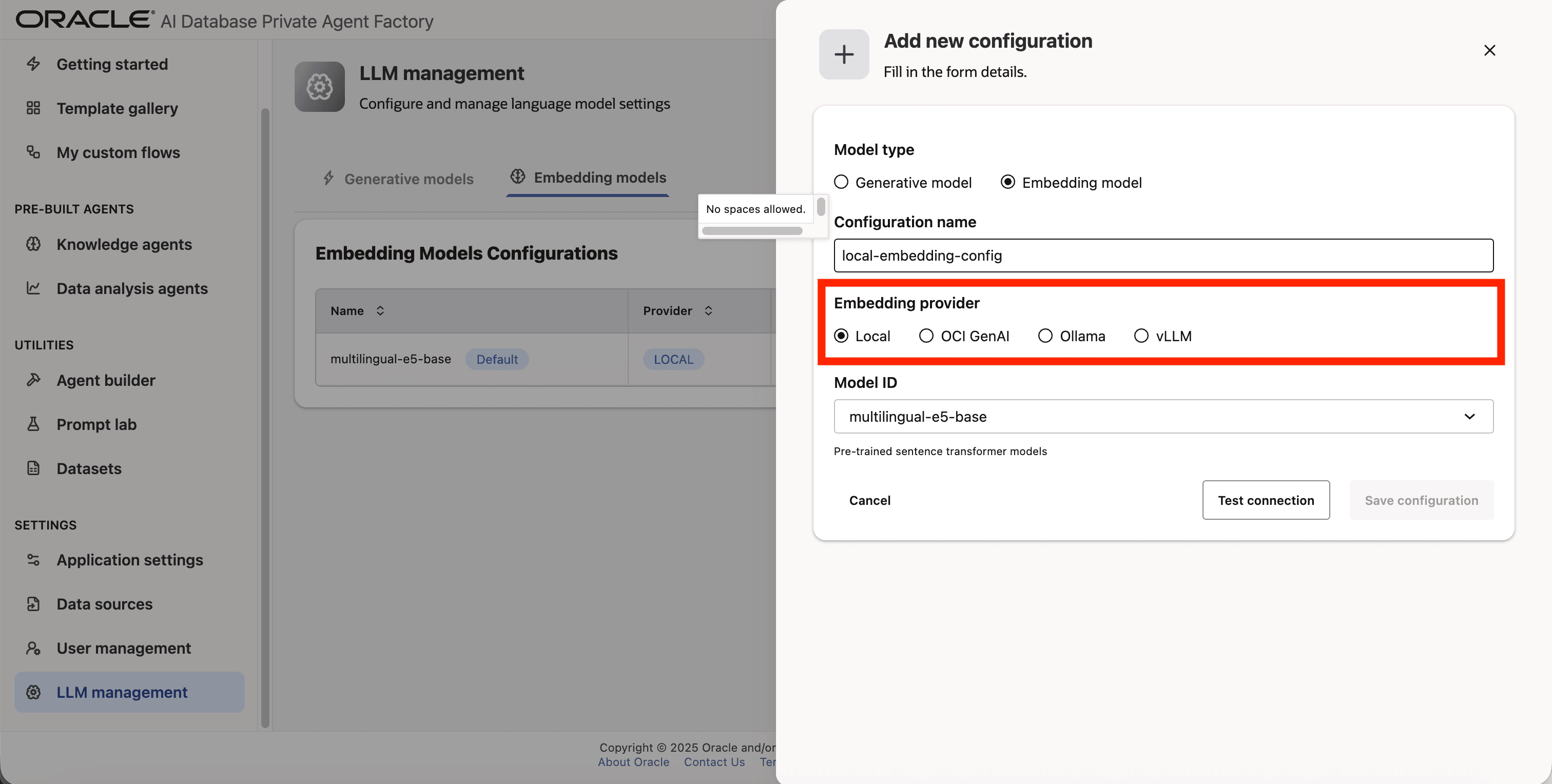Open the Model ID dropdown
The height and width of the screenshot is (784, 1552).
click(1163, 416)
